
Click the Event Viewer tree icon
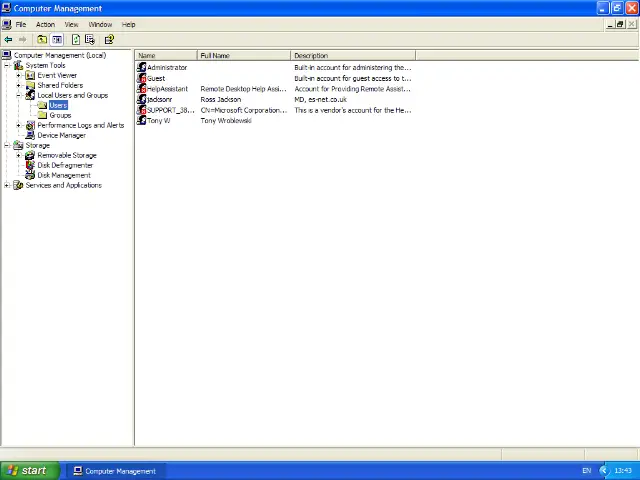30,75
